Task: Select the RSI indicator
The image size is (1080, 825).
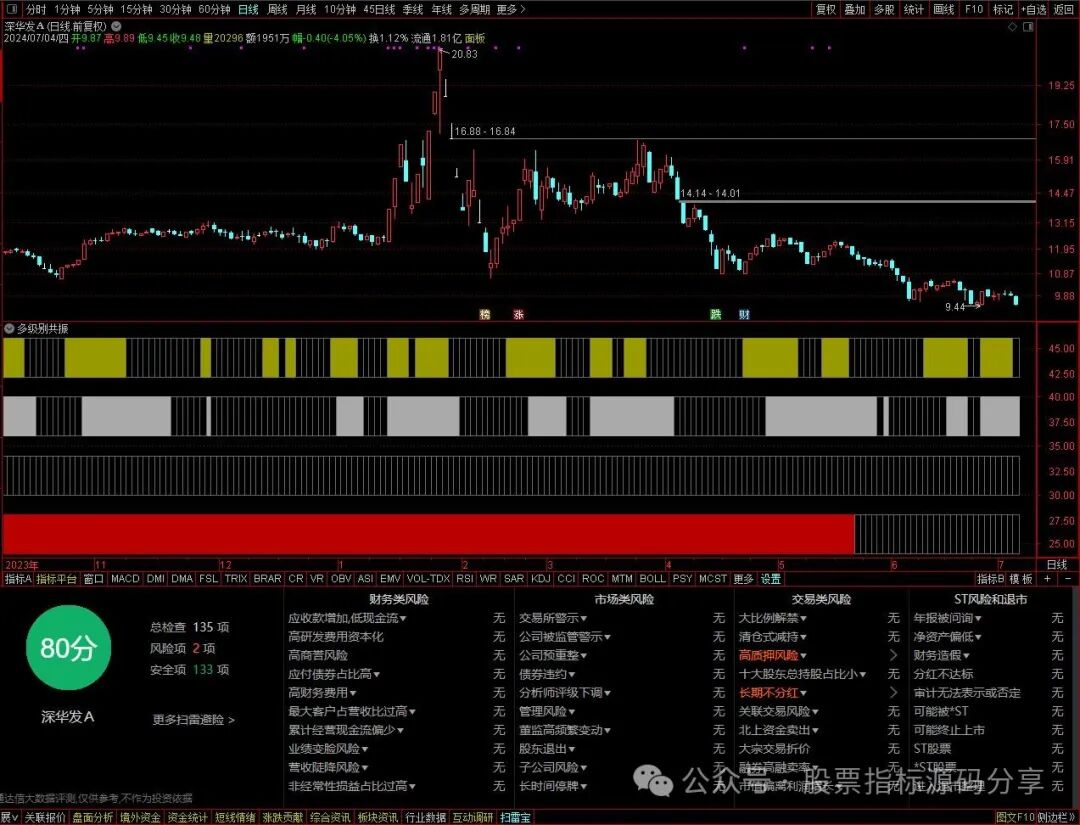Action: point(465,578)
